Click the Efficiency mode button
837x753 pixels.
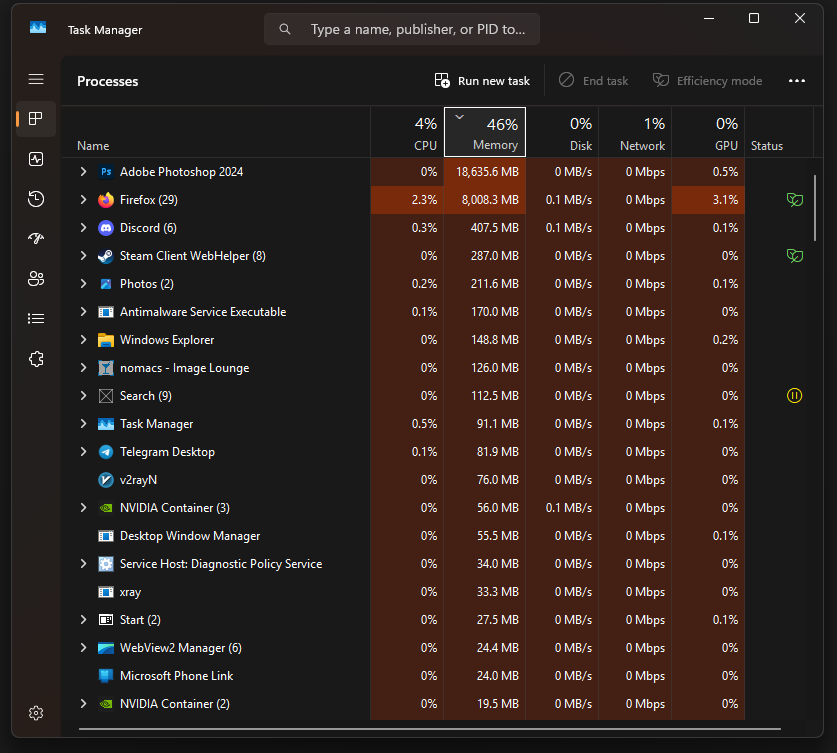(707, 81)
